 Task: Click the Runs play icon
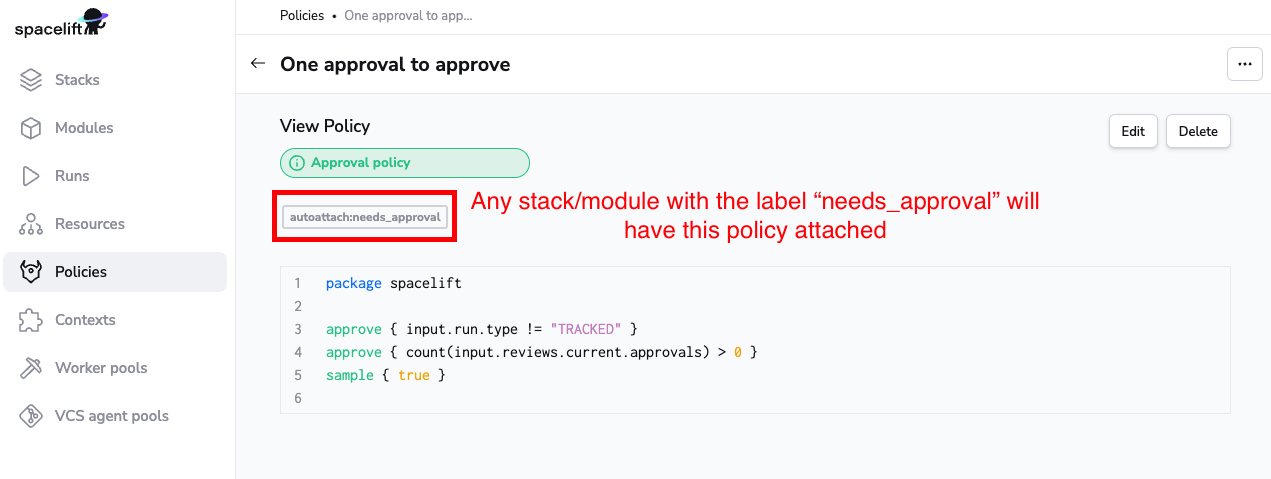click(31, 176)
